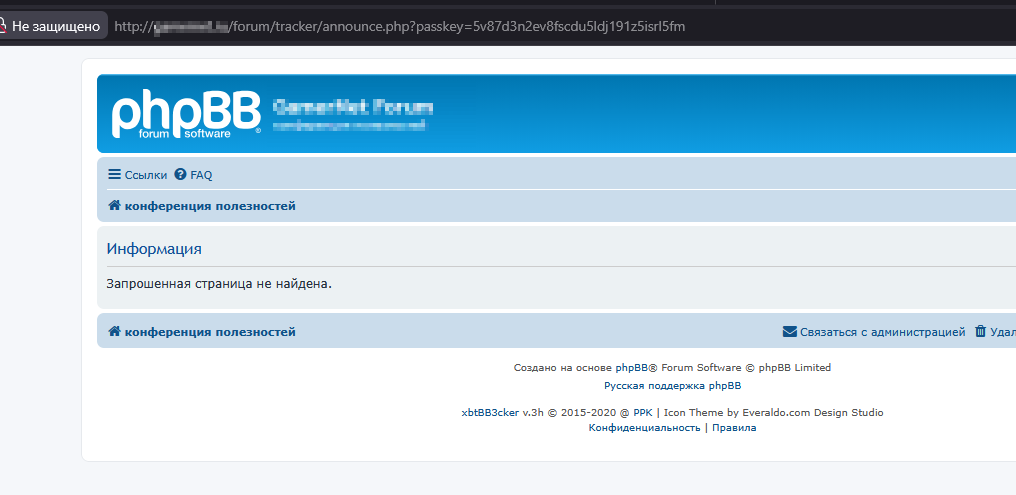The image size is (1016, 495).
Task: Click the phpBB forum software logo
Action: 185,115
